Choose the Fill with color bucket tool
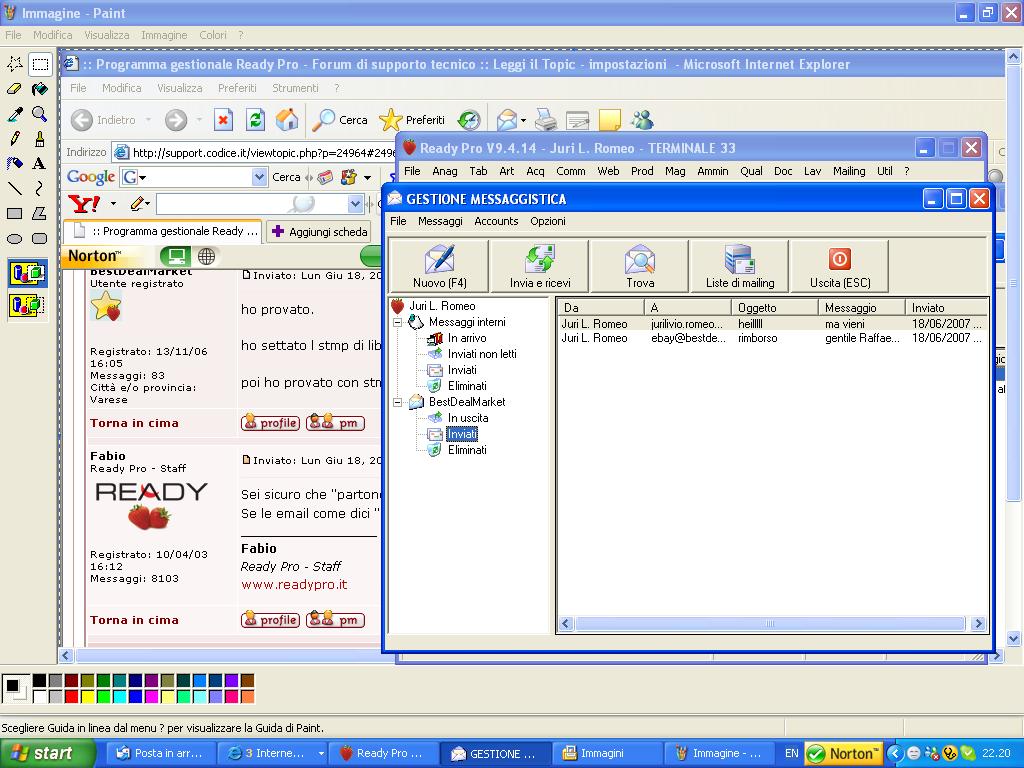Image resolution: width=1024 pixels, height=768 pixels. pos(40,89)
